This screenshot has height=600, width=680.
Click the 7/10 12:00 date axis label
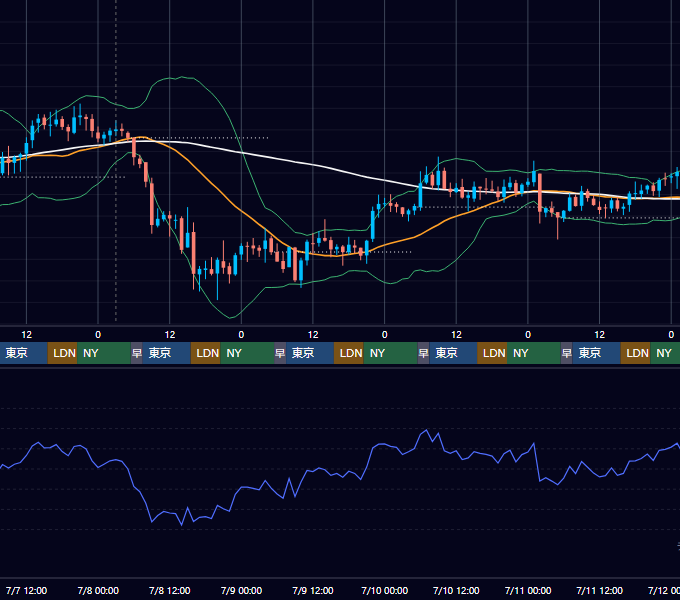[x=456, y=590]
